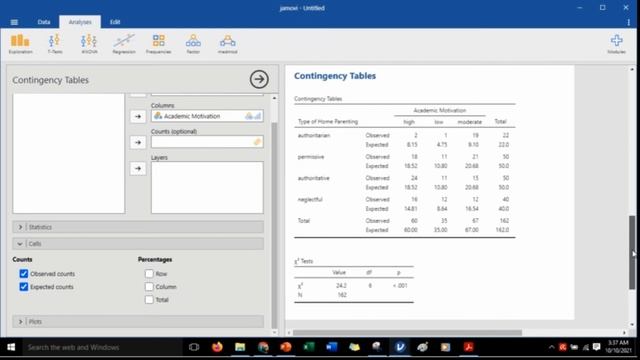The width and height of the screenshot is (640, 360).
Task: Open the Action Center notifications icon
Action: point(596,347)
